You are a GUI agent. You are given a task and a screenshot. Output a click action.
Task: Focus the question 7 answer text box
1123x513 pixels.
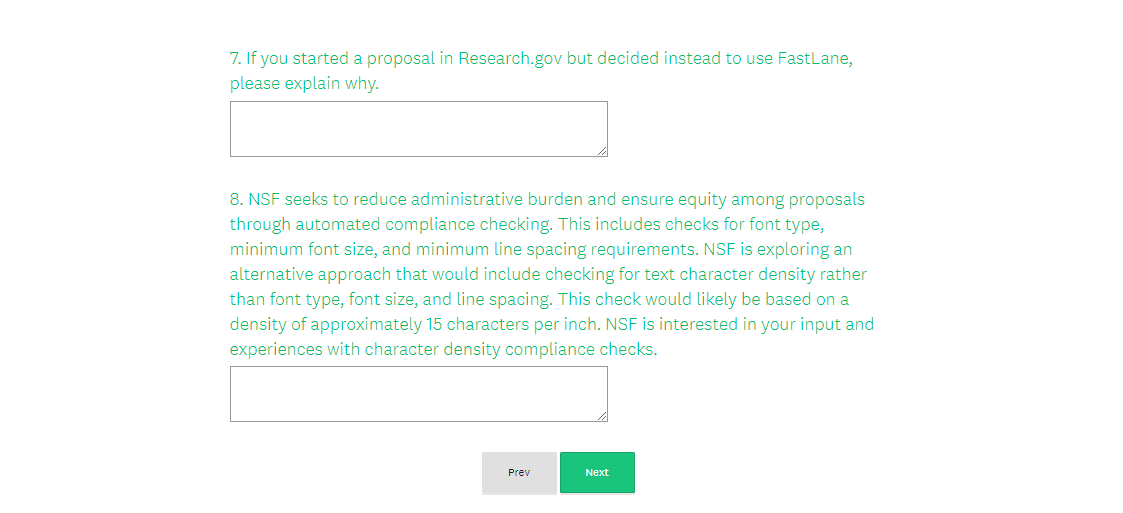418,129
